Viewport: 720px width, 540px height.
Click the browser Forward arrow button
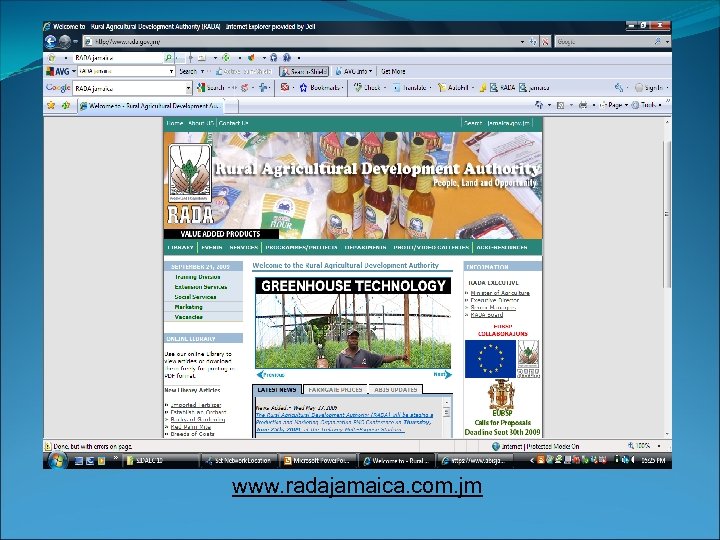tap(65, 42)
